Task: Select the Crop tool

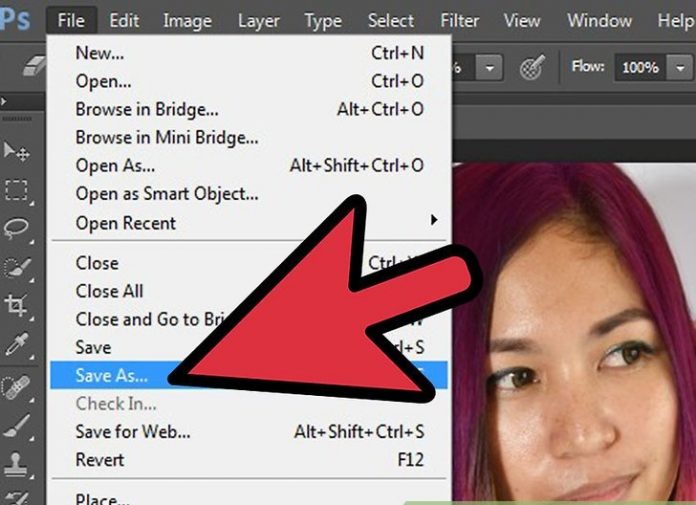Action: (16, 306)
